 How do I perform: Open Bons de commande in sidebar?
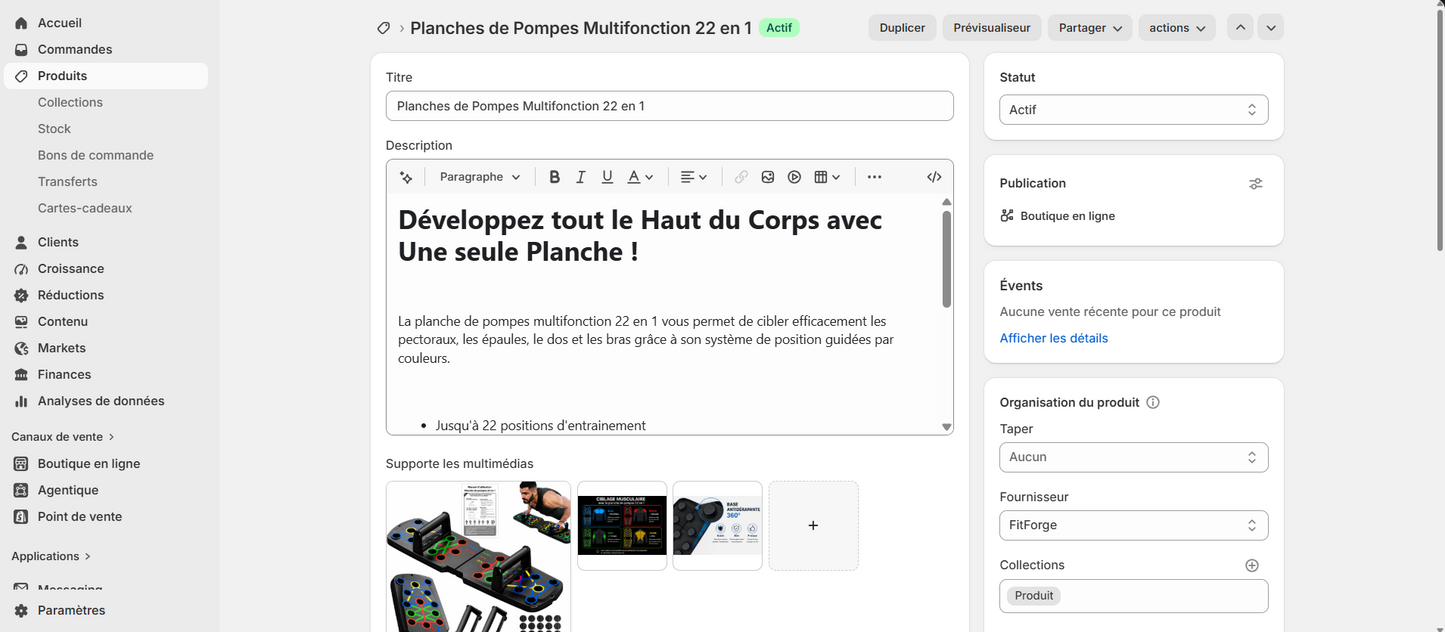click(96, 155)
